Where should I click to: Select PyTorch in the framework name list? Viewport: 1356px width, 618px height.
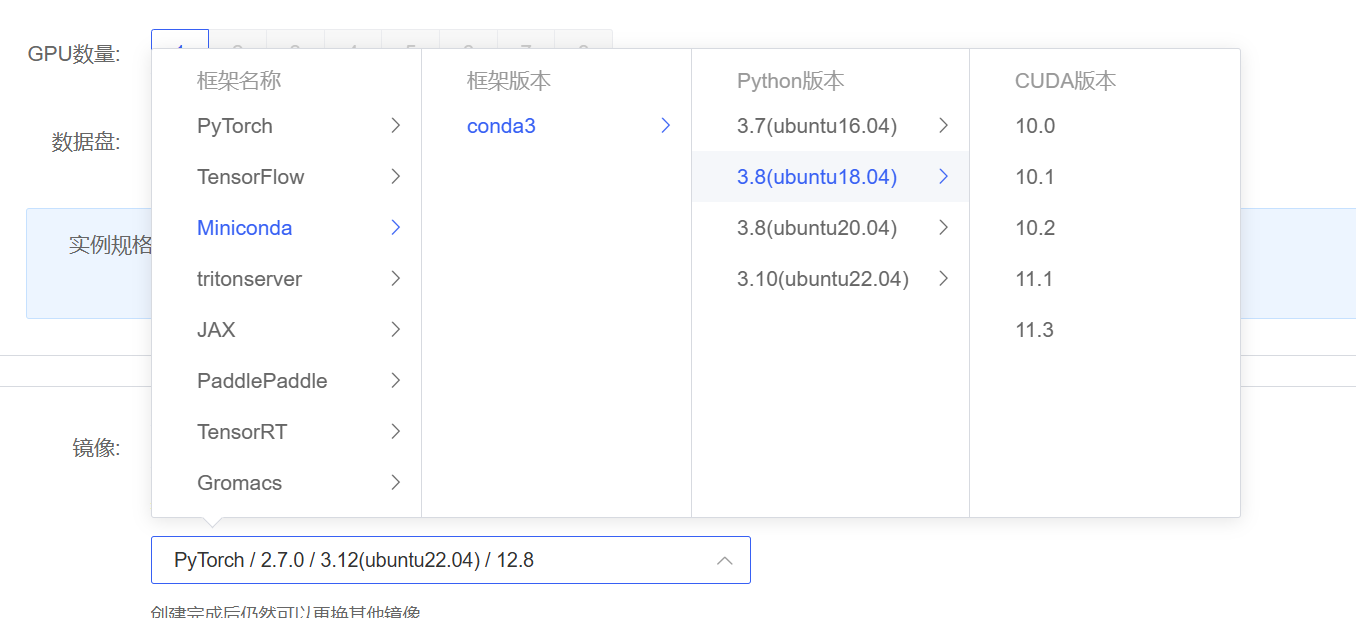(286, 126)
